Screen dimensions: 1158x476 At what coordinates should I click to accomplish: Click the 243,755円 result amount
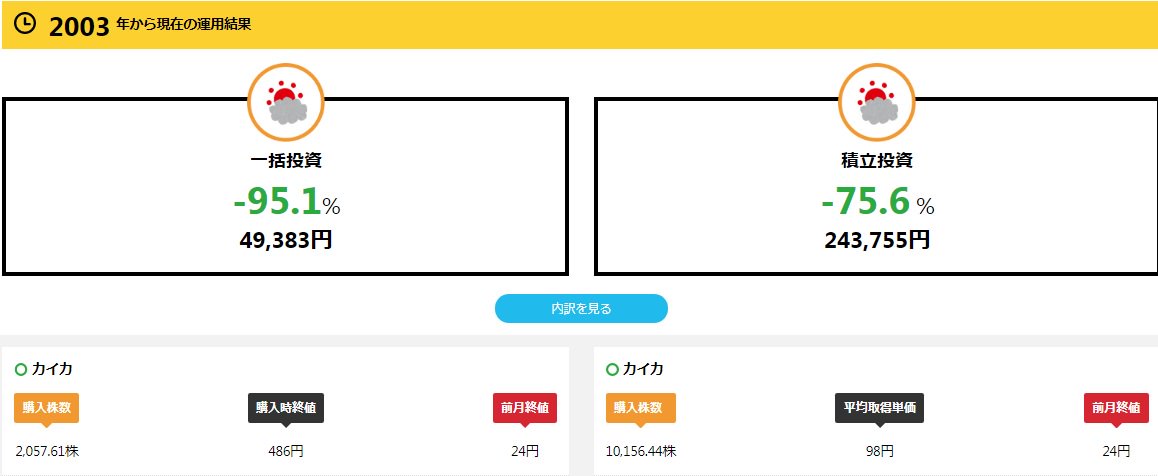(877, 240)
